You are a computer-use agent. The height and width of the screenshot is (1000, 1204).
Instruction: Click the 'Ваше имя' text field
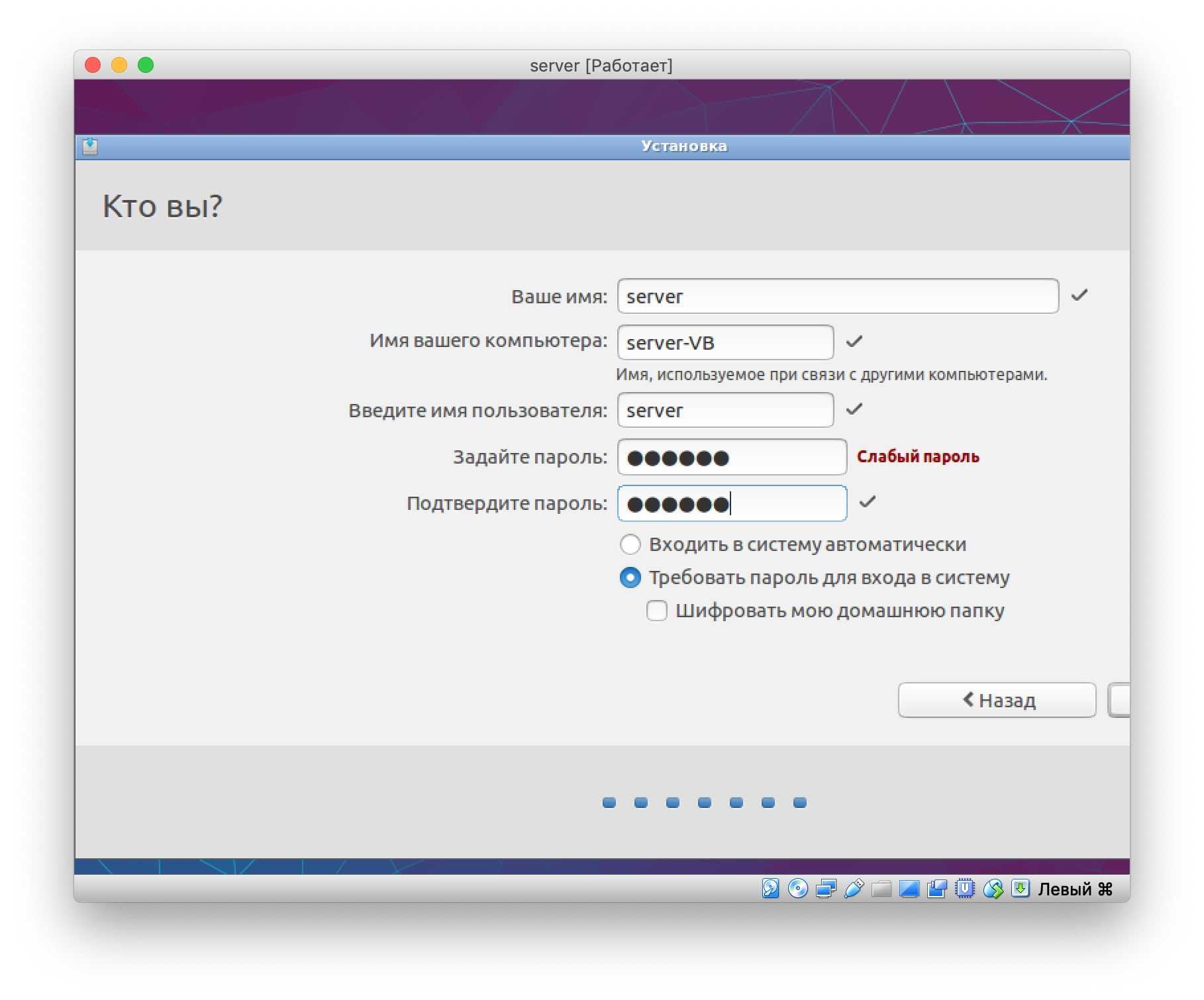(x=837, y=296)
